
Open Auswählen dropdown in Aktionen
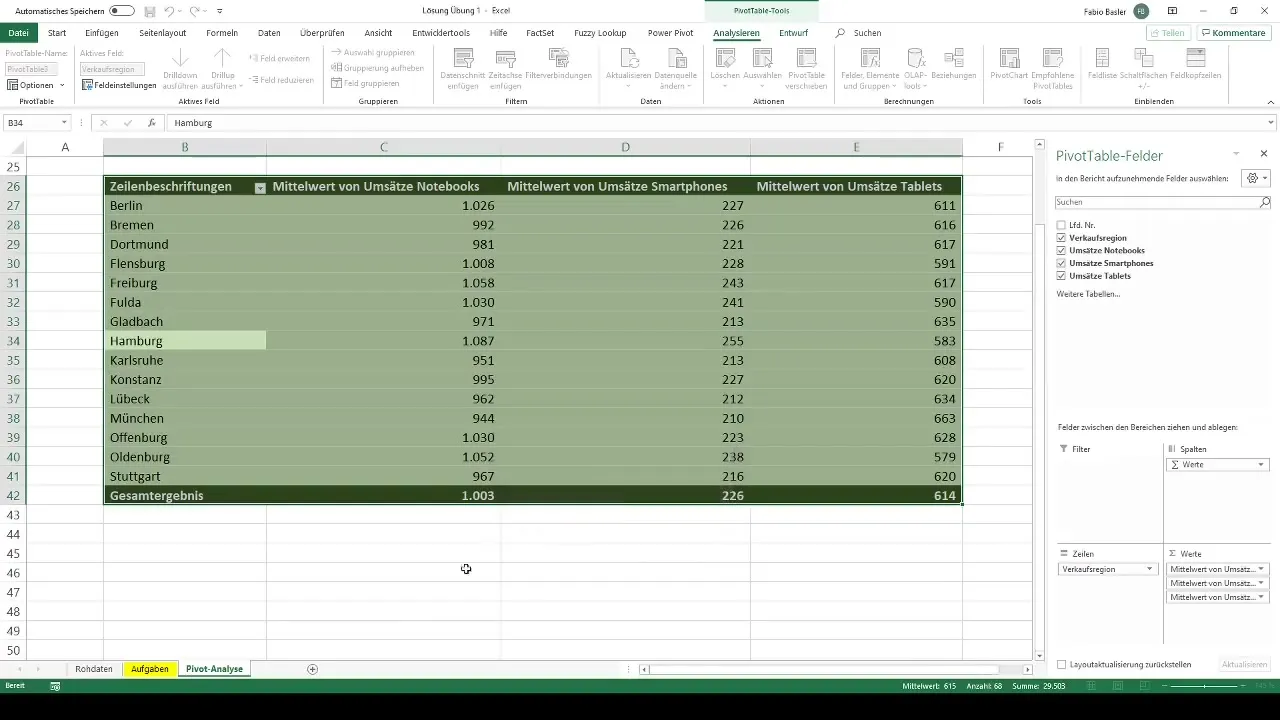coord(763,68)
